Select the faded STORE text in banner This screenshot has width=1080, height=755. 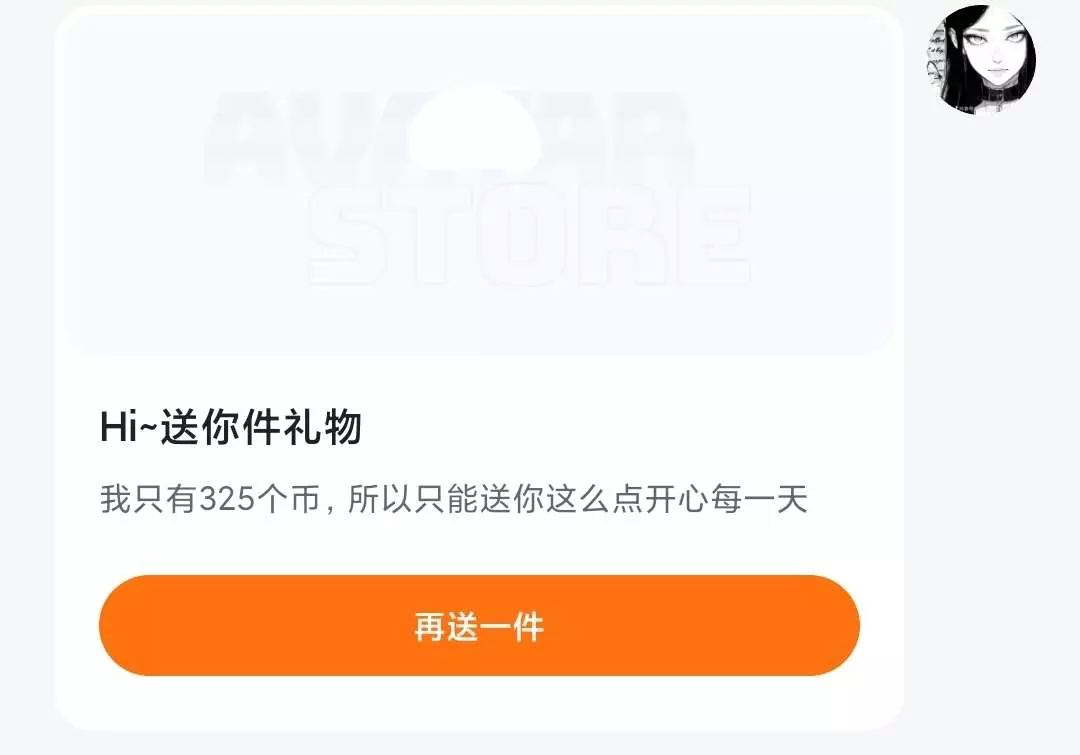(x=529, y=236)
